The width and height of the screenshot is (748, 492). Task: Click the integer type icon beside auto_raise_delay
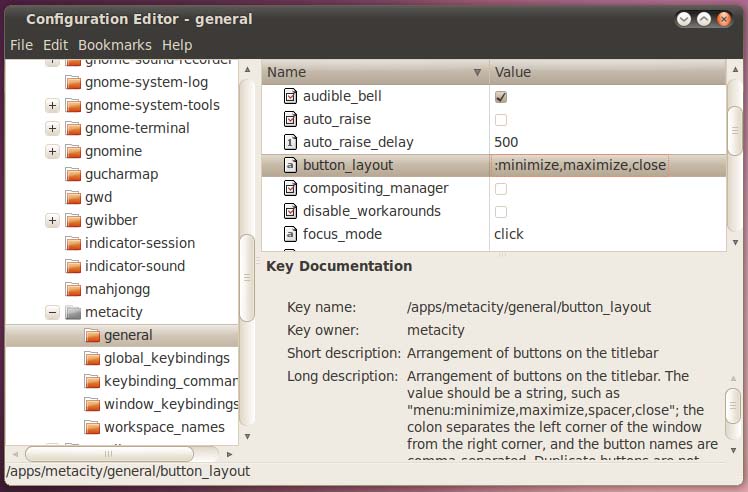(x=291, y=142)
